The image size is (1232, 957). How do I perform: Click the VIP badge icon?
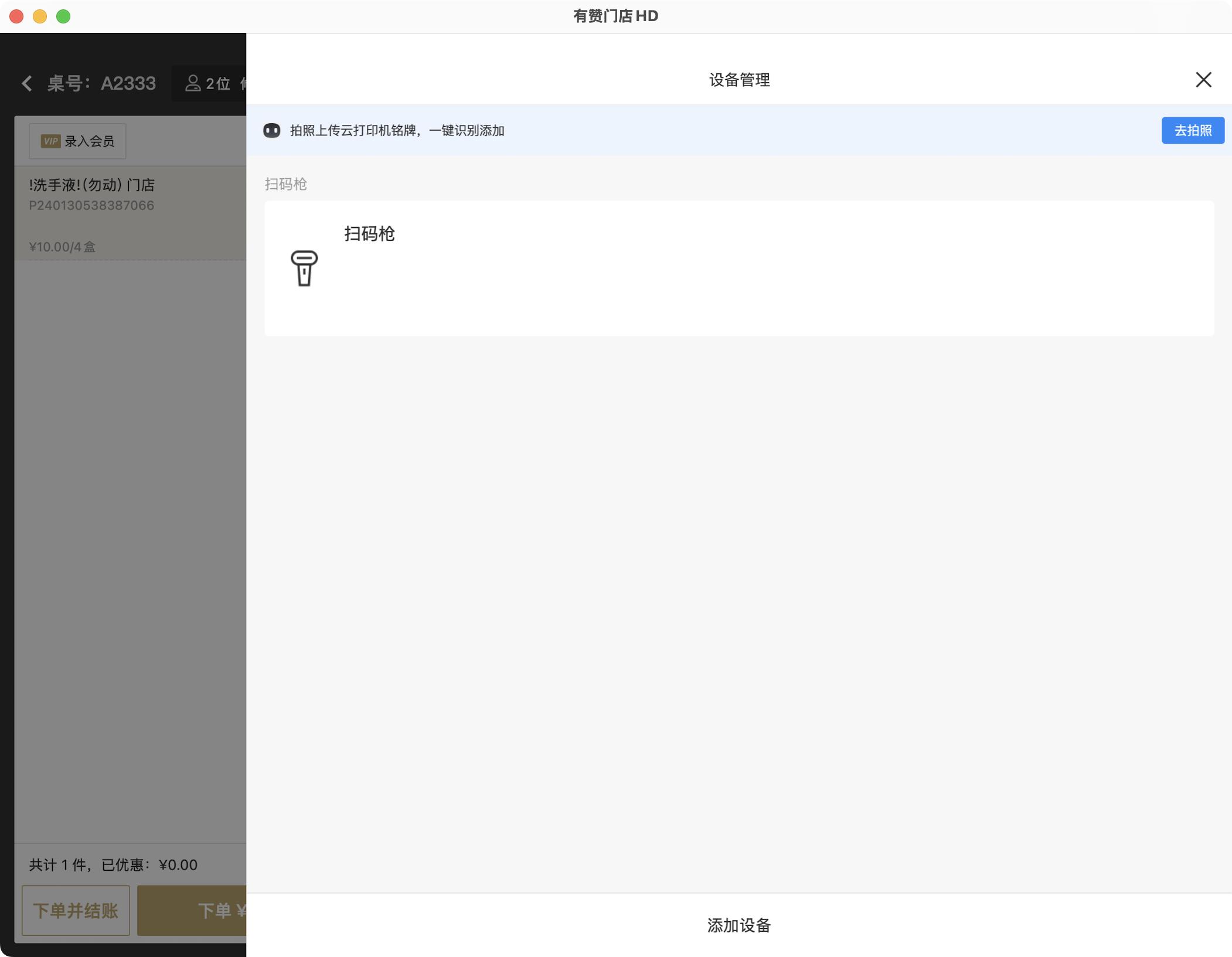(50, 141)
